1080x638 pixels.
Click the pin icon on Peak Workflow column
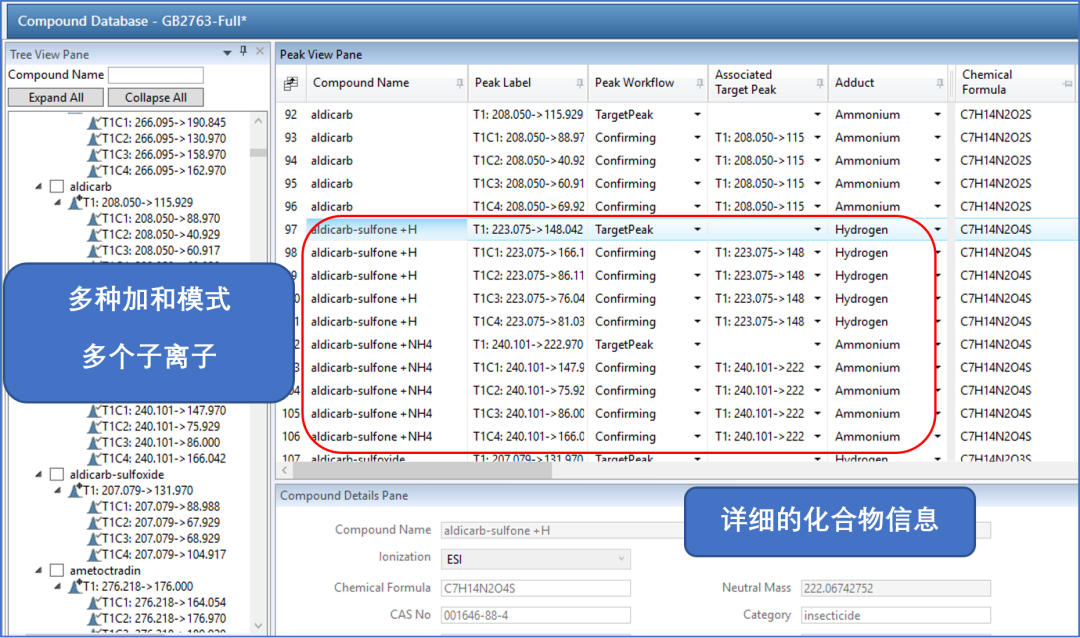tap(699, 83)
